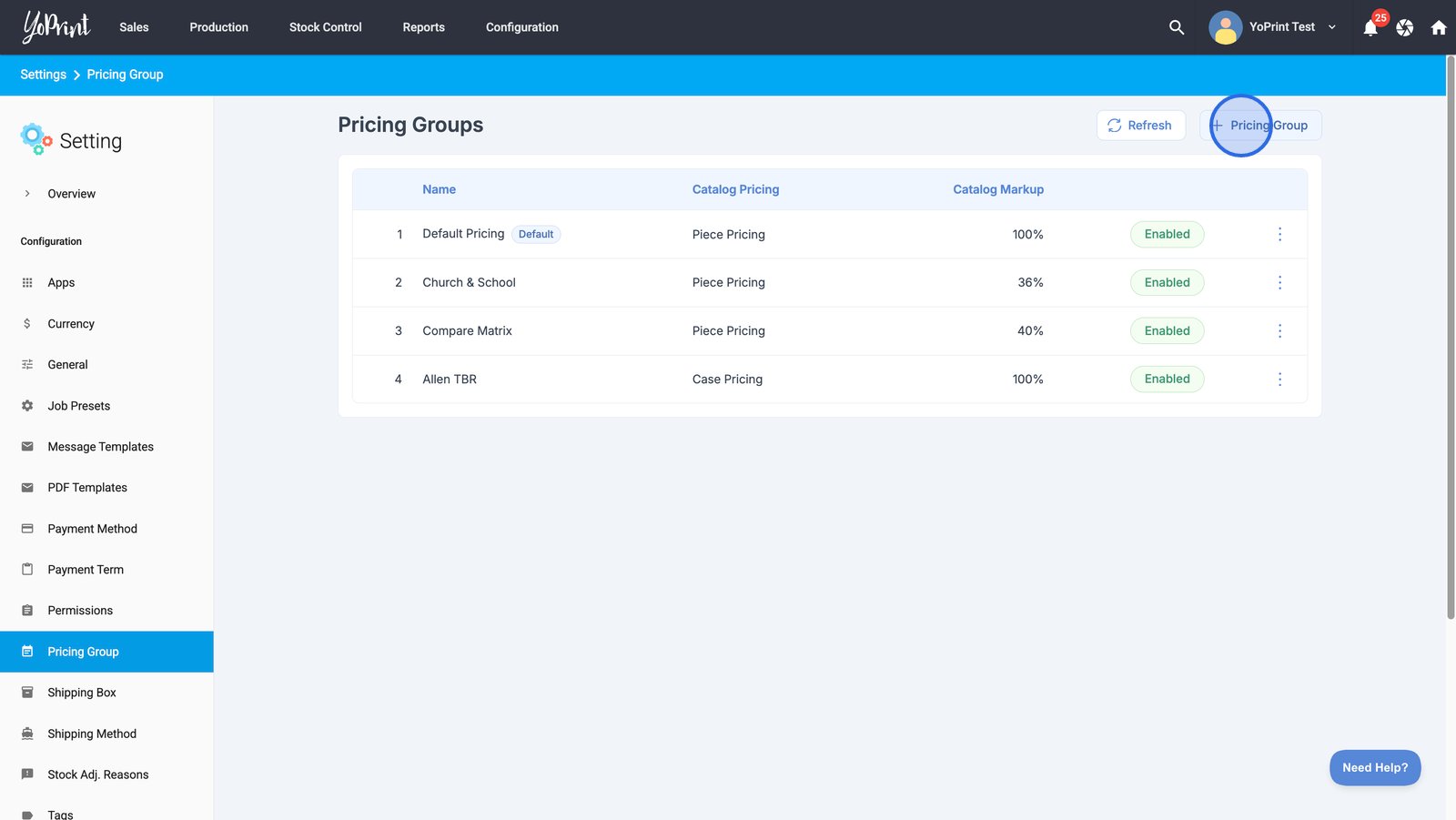The width and height of the screenshot is (1456, 820).
Task: Click the Job Presets gear icon
Action: pos(27,406)
